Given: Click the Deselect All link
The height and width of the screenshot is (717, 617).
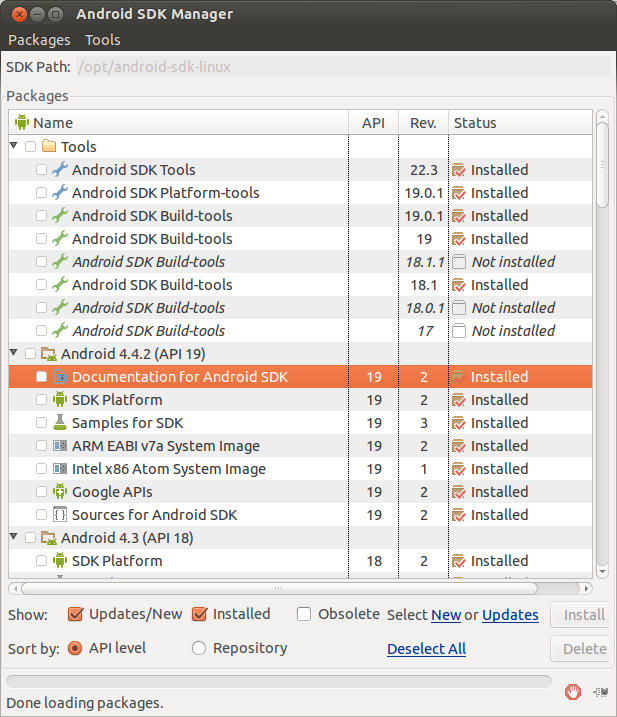Looking at the screenshot, I should tap(426, 649).
